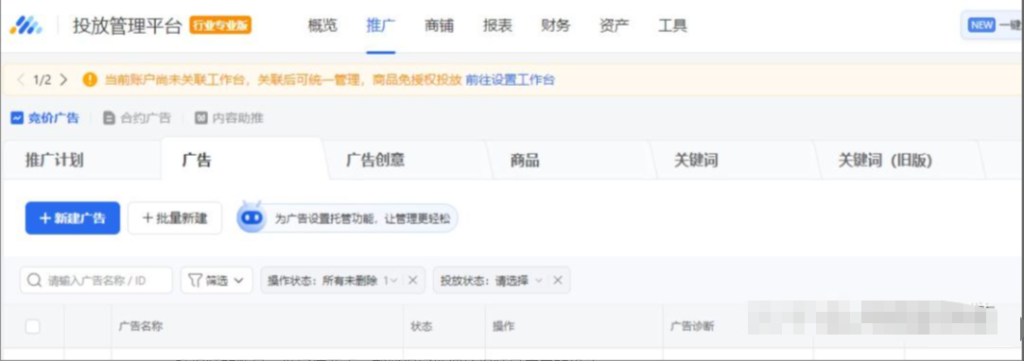Click the 请输入广告名称 / ID search field
The image size is (1024, 361).
click(96, 280)
